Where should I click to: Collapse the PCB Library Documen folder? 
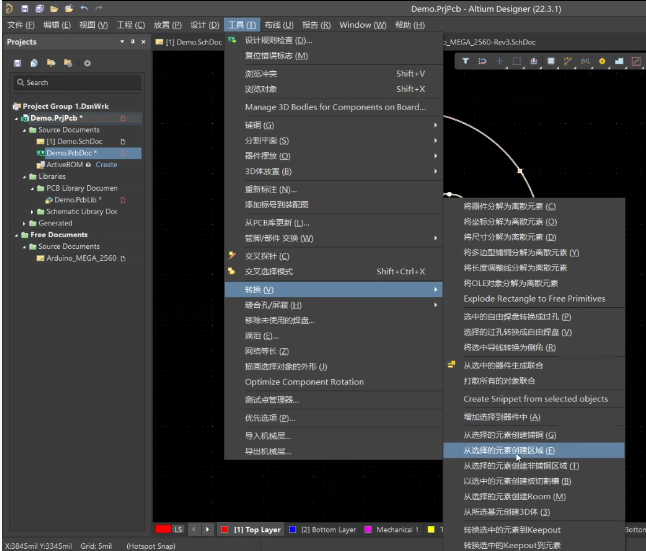tap(32, 188)
